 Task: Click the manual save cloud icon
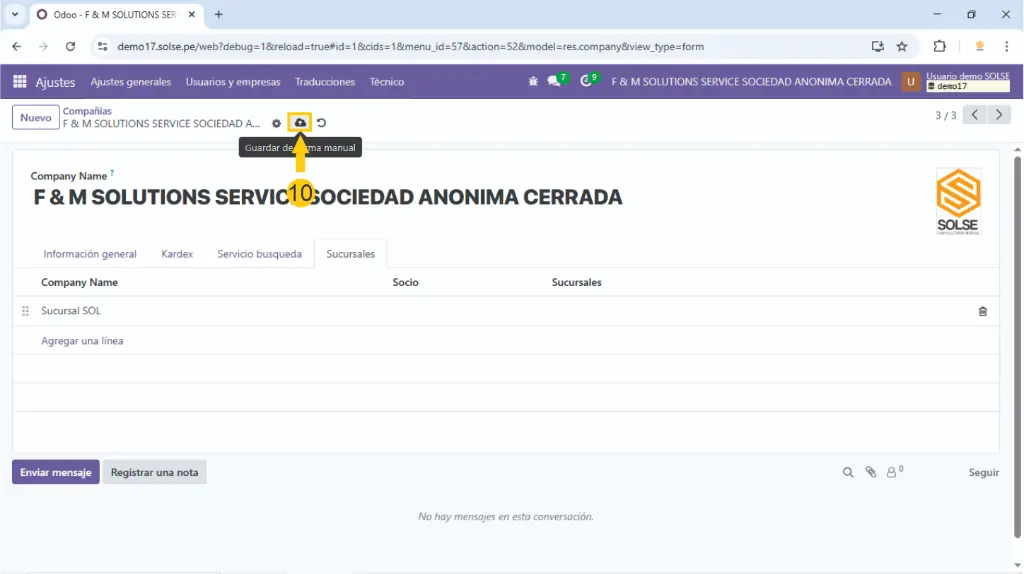(x=300, y=122)
